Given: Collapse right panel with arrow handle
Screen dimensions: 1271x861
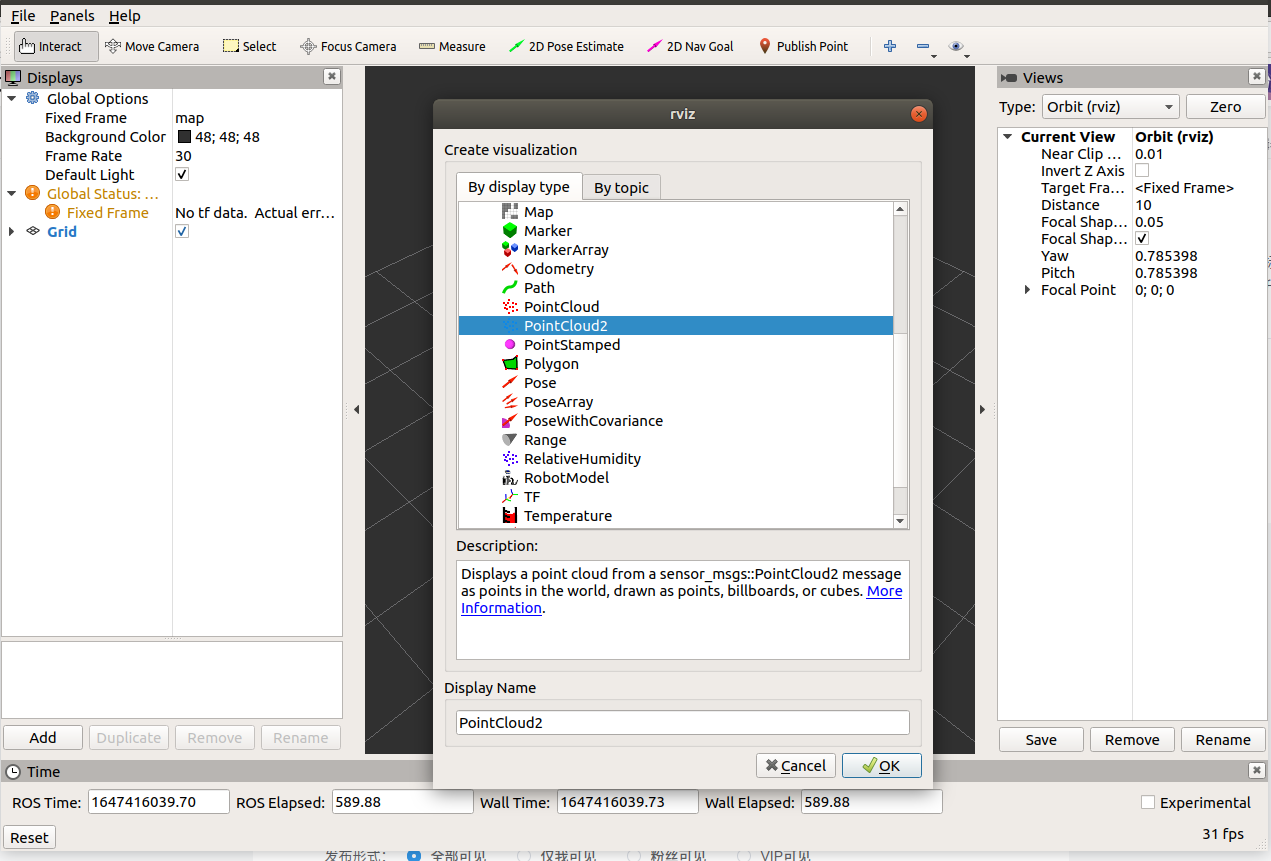Looking at the screenshot, I should point(982,409).
